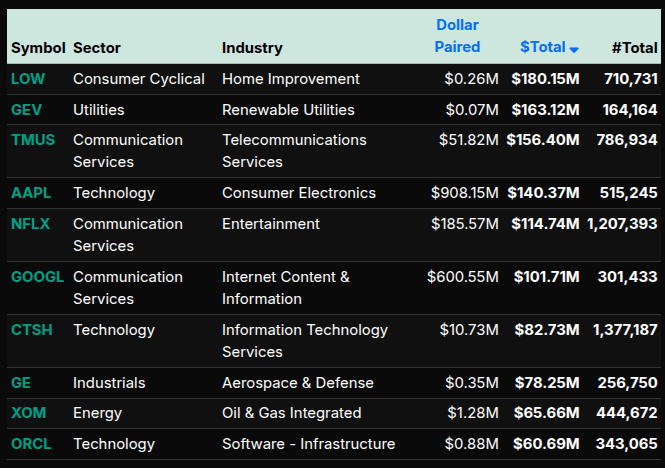665x468 pixels.
Task: Click the $Total sort descending arrow
Action: pyautogui.click(x=574, y=48)
